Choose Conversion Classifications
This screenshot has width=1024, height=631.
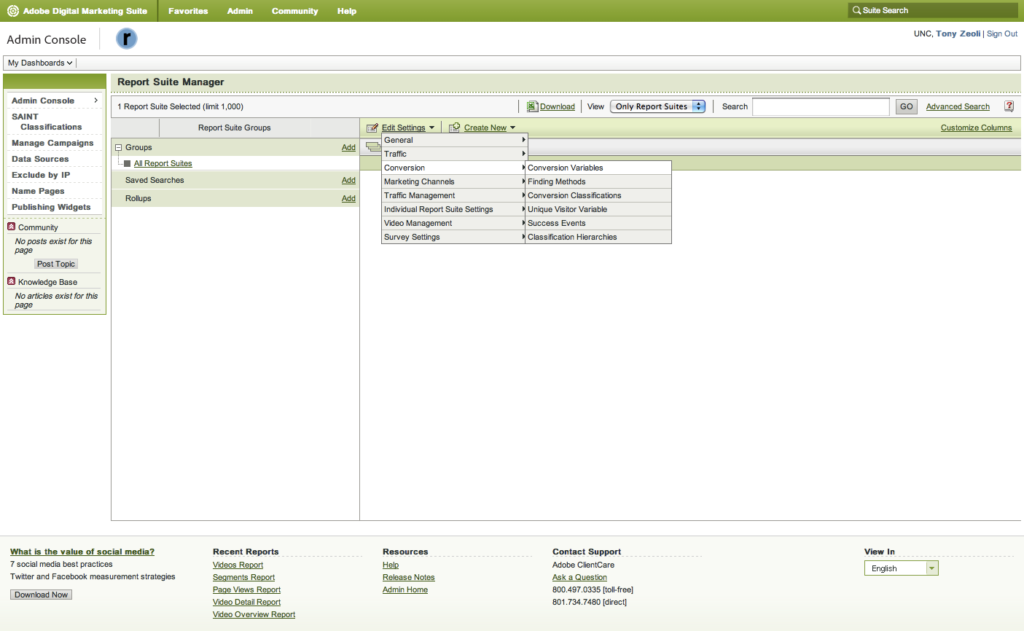click(x=598, y=195)
